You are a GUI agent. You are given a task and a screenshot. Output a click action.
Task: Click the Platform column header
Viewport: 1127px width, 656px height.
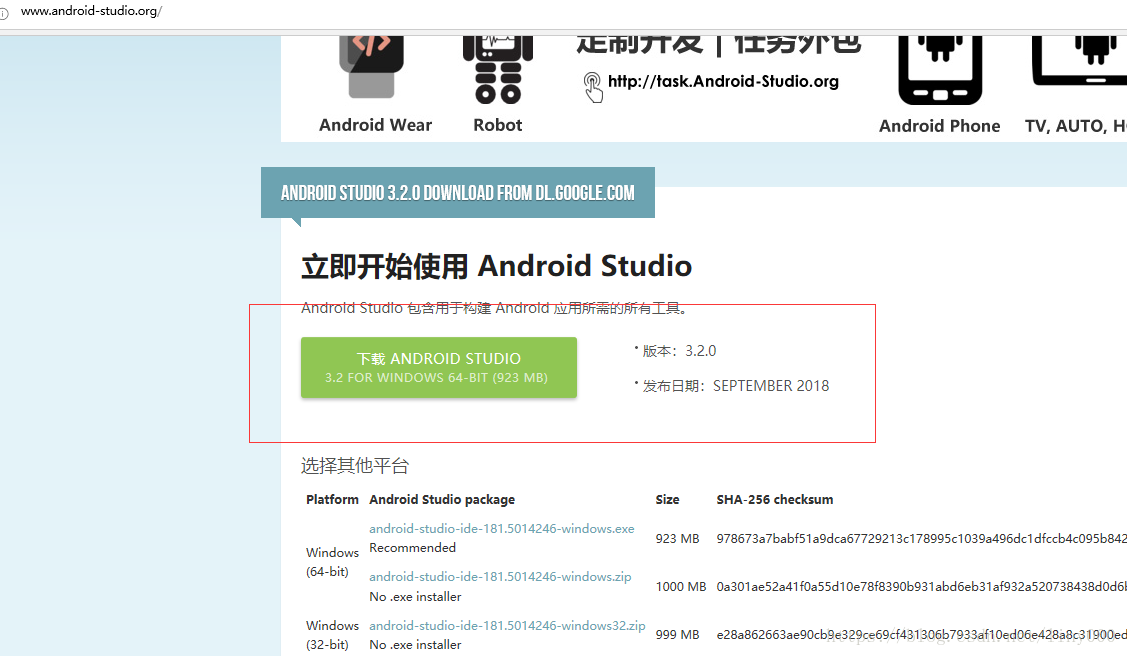coord(332,499)
